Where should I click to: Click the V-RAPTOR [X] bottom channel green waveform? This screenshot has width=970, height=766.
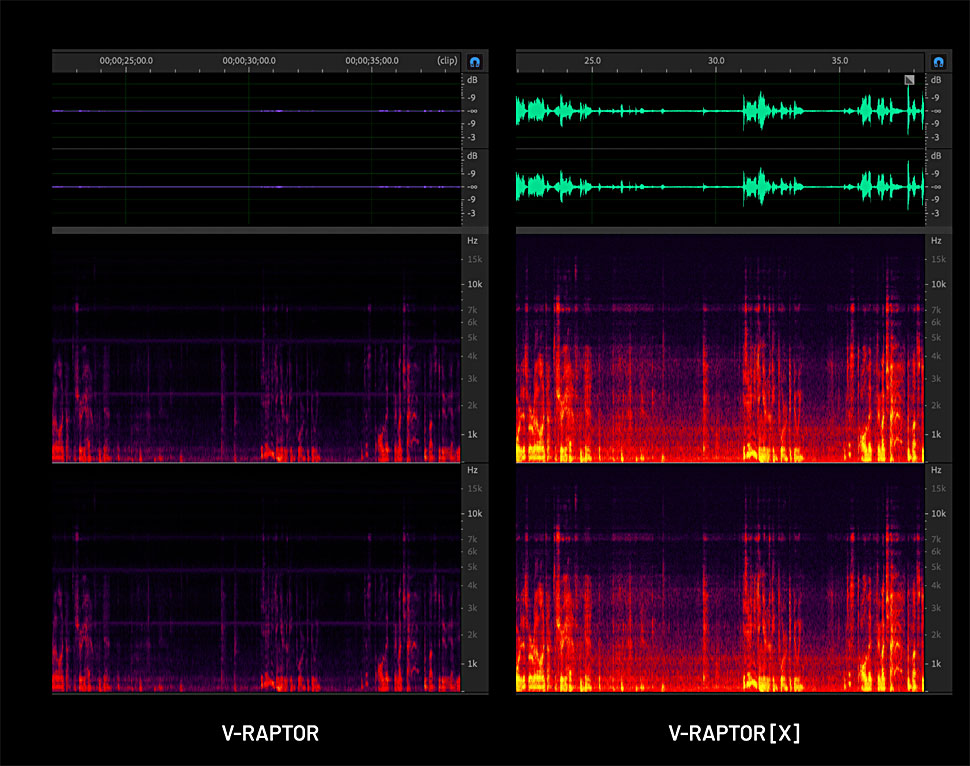click(720, 187)
